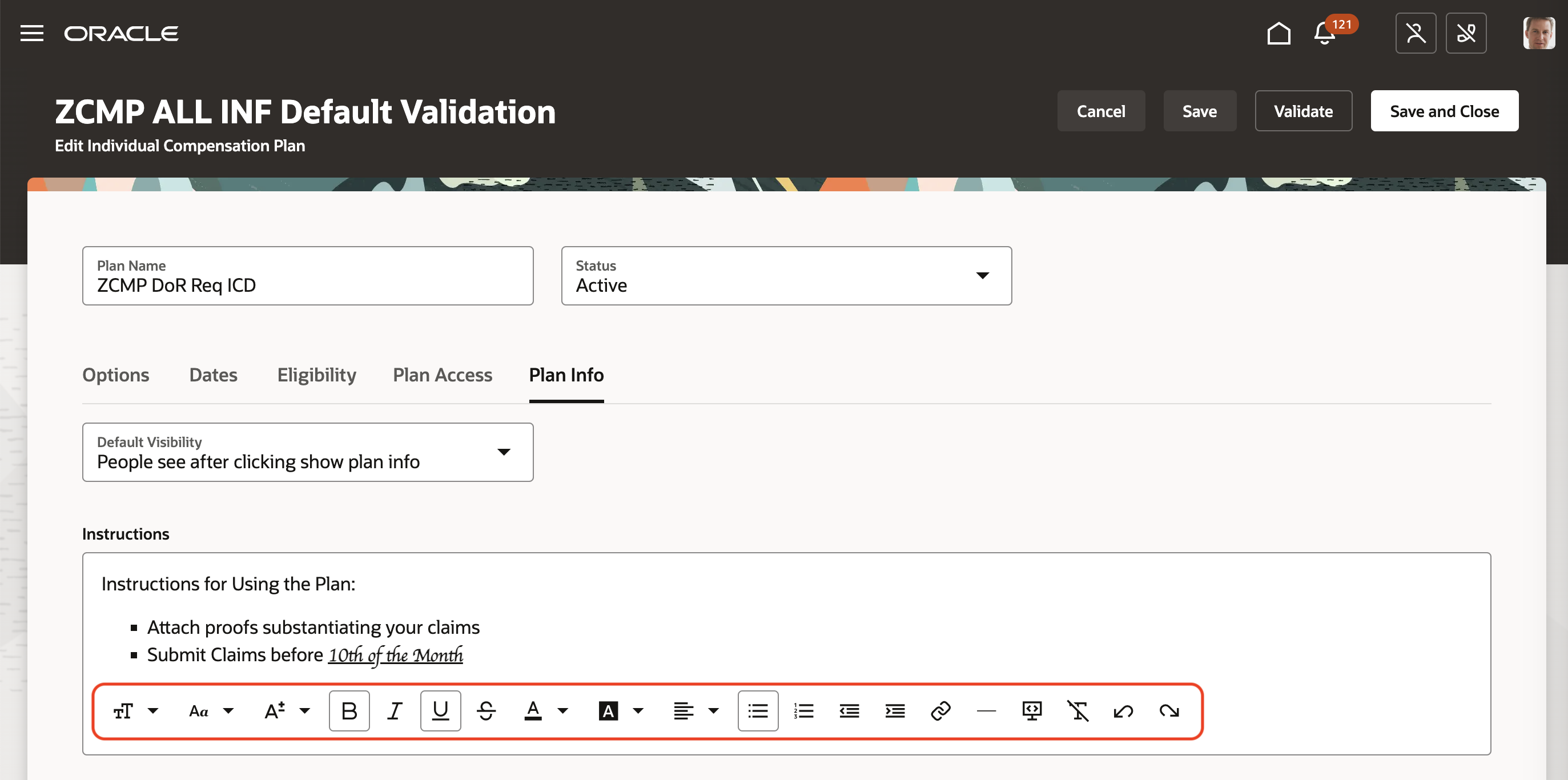Click Save and Close
Screen dimensions: 1568x780
[1444, 111]
